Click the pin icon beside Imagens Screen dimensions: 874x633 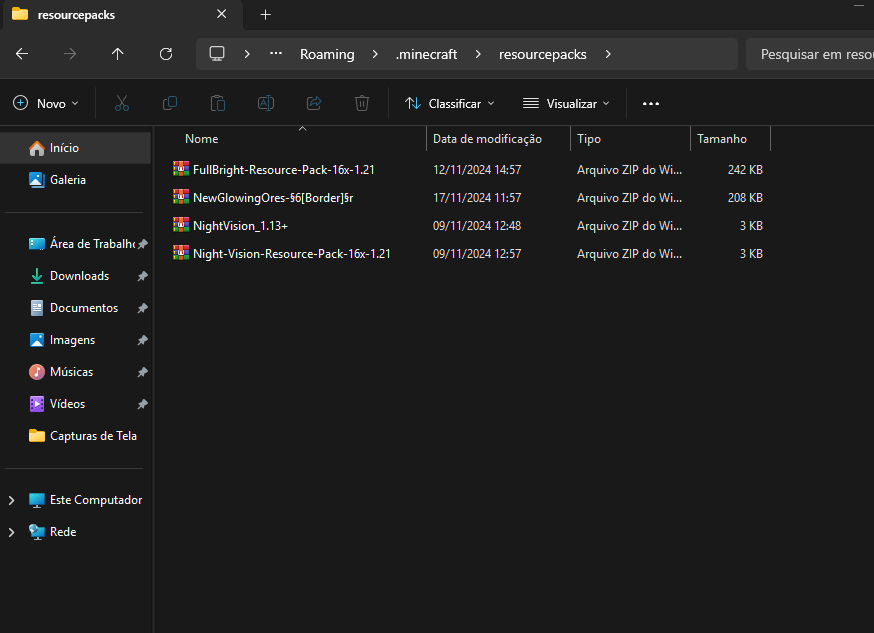pos(143,340)
